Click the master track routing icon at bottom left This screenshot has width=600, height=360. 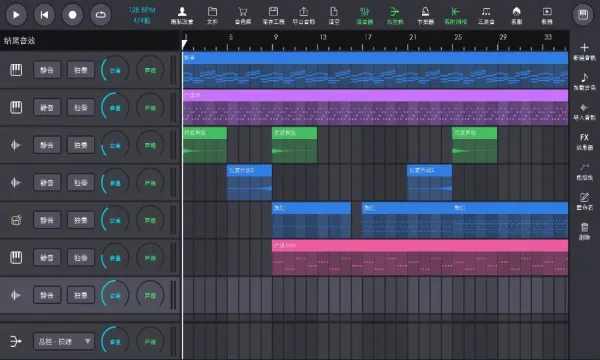coord(15,341)
